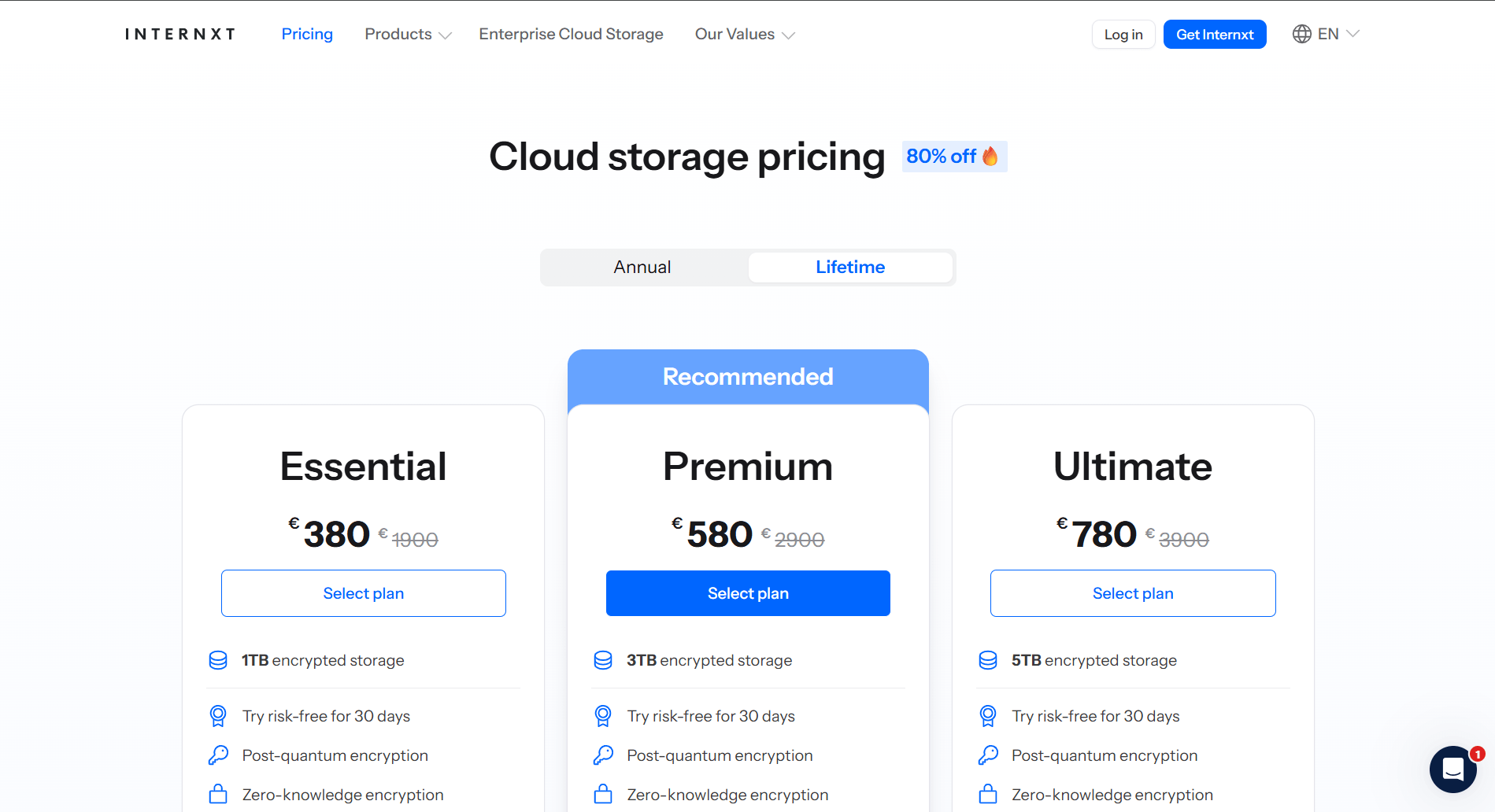
Task: Click the crossed-out €1900 price
Action: [x=409, y=539]
